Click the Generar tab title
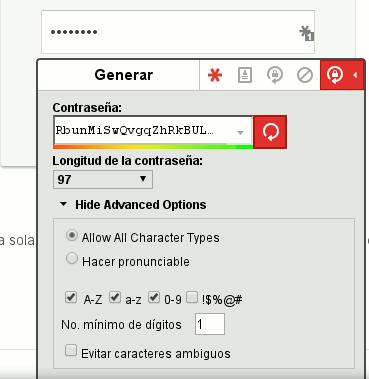The image size is (369, 379). pyautogui.click(x=124, y=75)
